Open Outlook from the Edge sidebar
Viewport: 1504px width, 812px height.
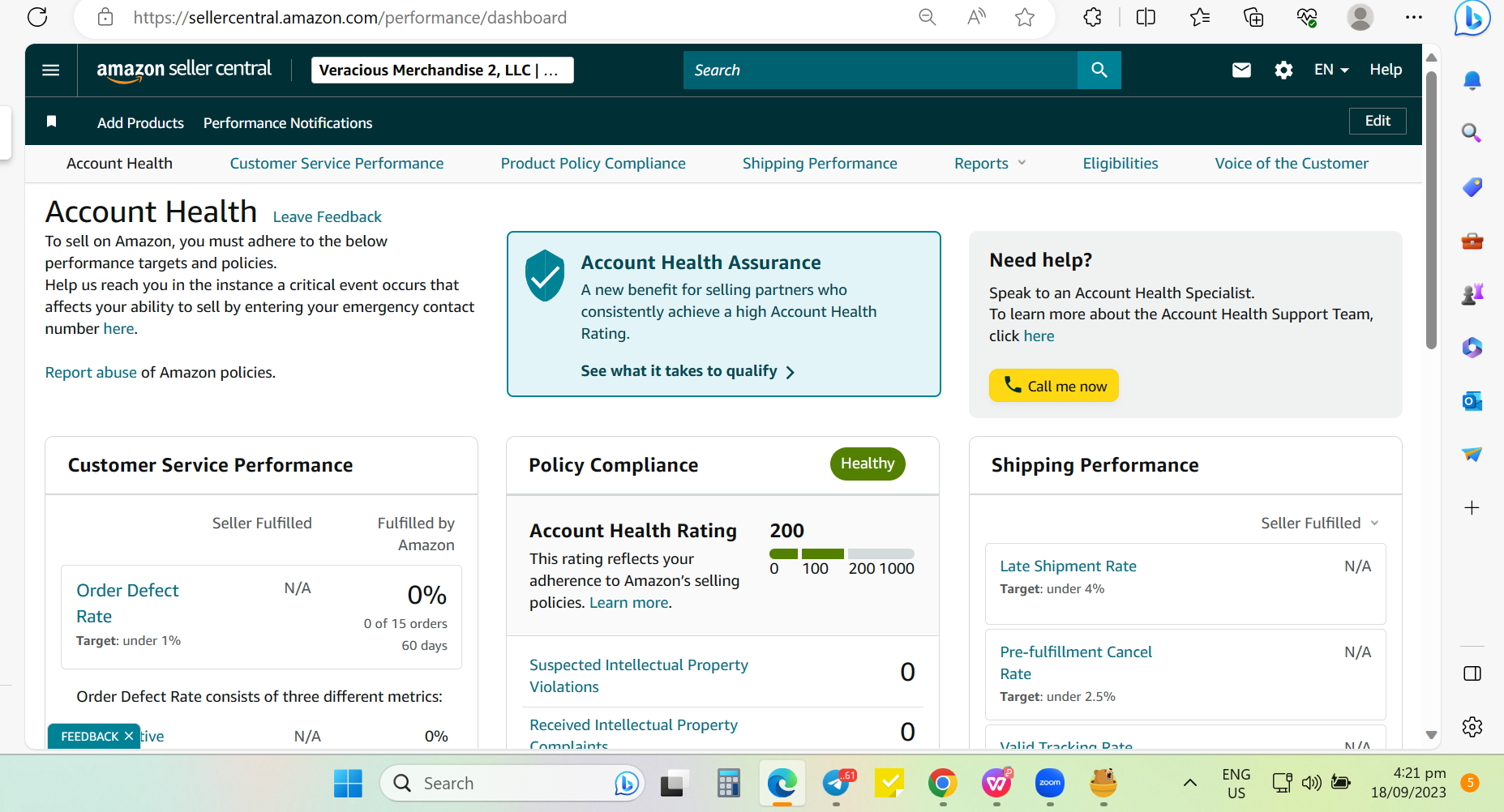pyautogui.click(x=1472, y=401)
